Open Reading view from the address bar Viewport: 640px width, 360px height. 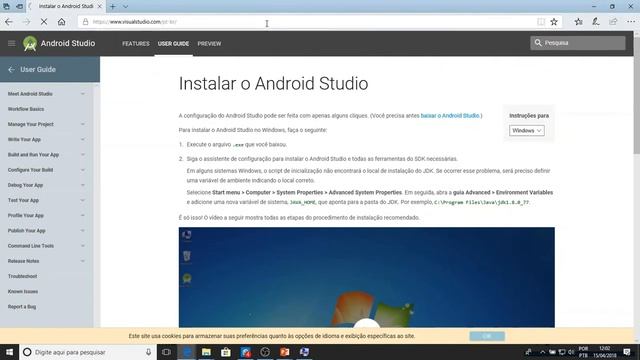541,22
